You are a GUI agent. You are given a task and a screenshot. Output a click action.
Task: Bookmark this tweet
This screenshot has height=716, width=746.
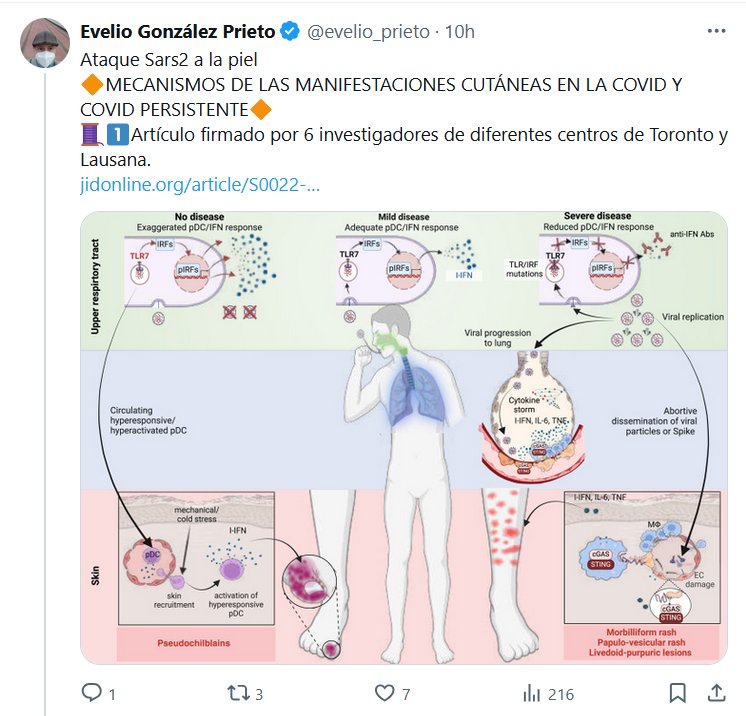(x=677, y=693)
